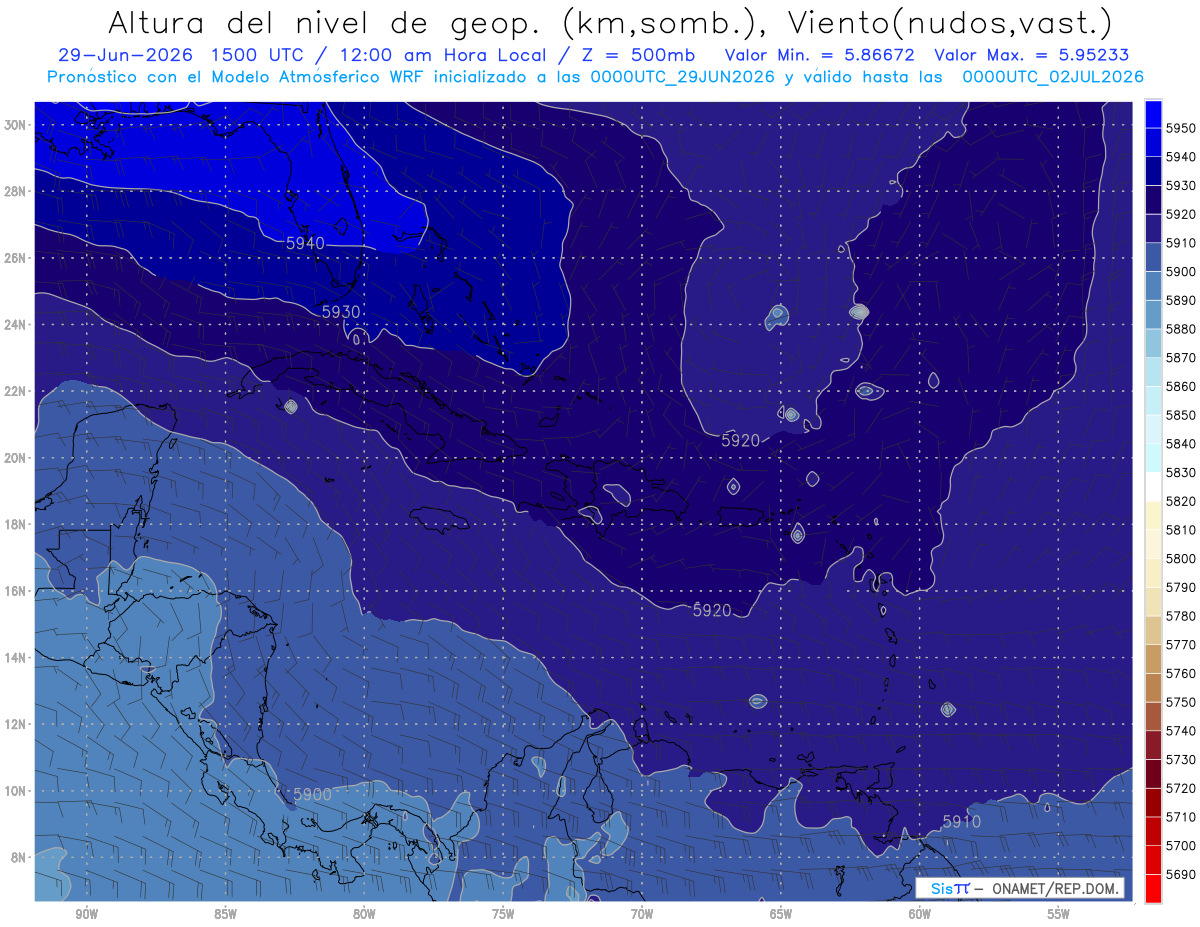Viewport: 1200px width, 927px height.
Task: Click the bright blue swatch above 5950
Action: [x=1153, y=113]
